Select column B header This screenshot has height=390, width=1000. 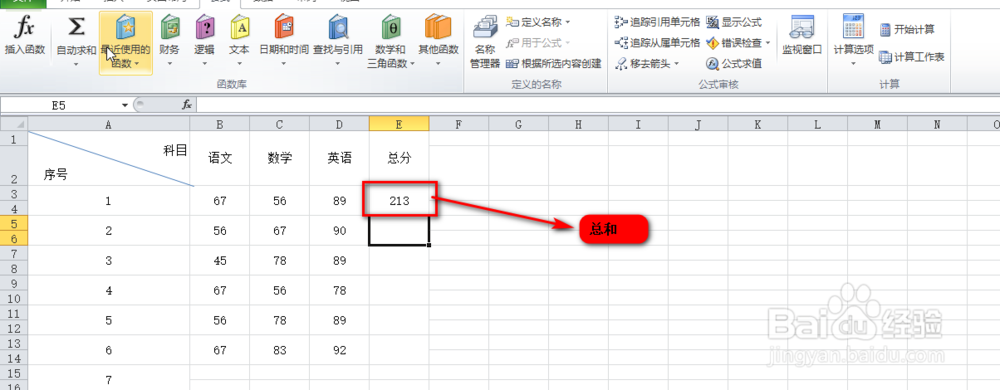219,124
